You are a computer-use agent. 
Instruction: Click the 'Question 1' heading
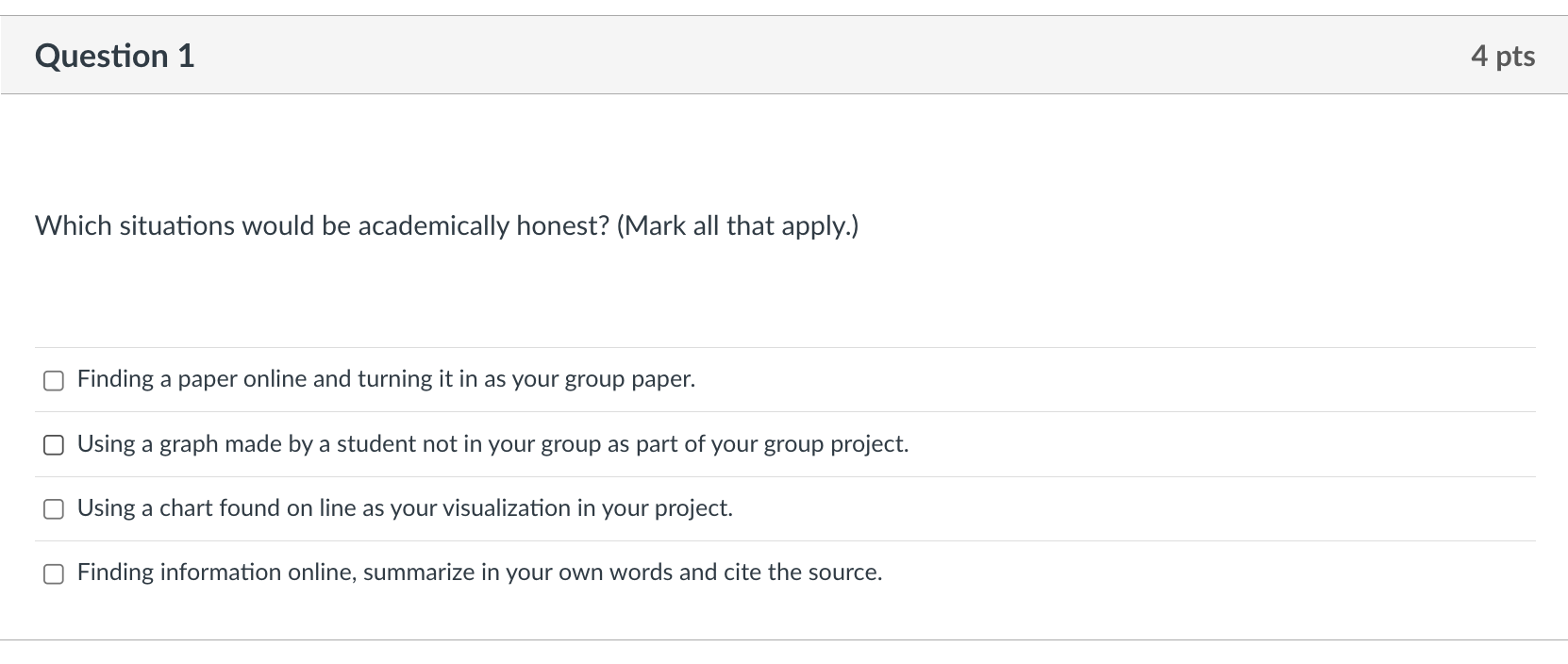(x=114, y=57)
